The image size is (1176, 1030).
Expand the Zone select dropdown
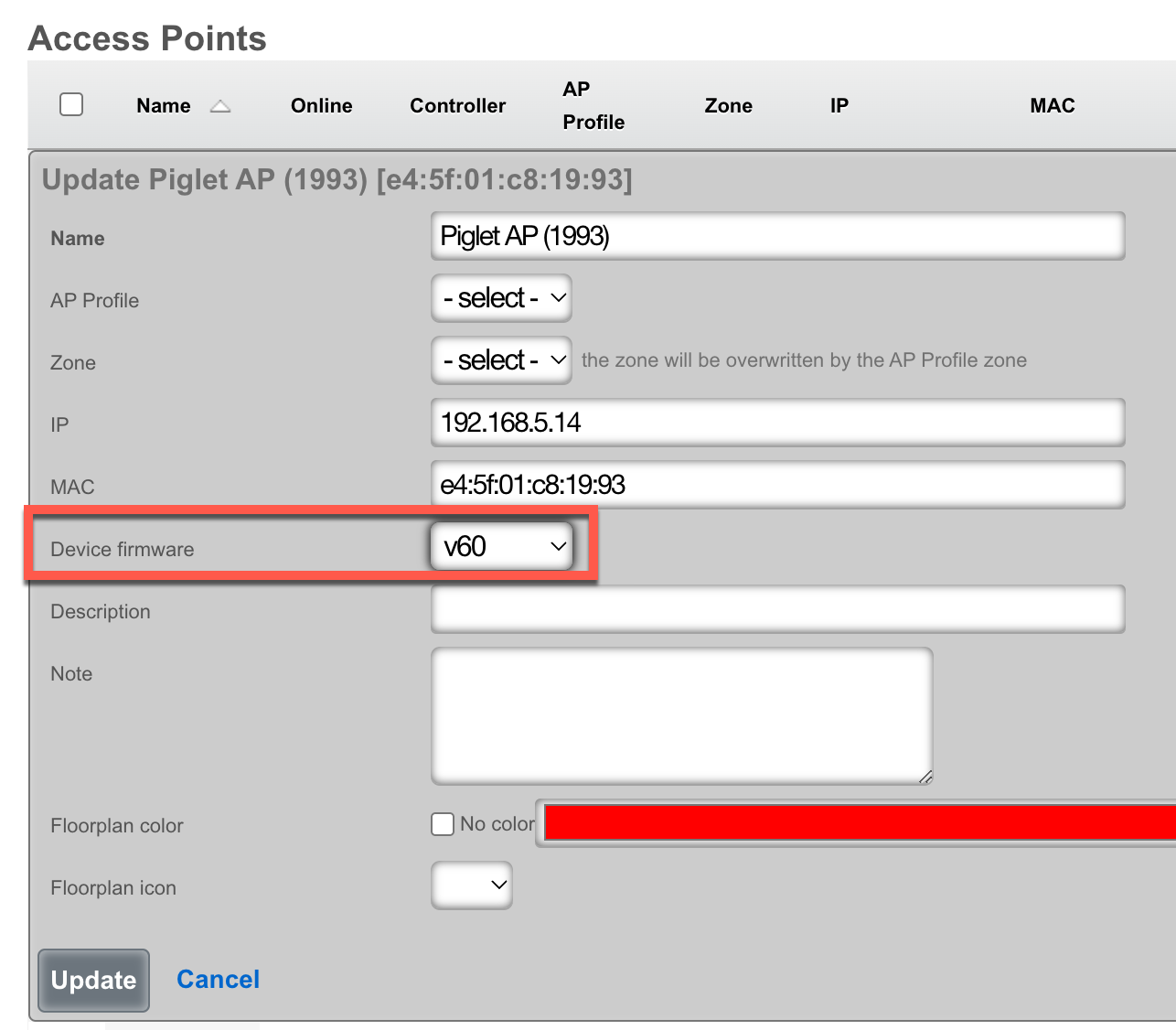pyautogui.click(x=501, y=360)
